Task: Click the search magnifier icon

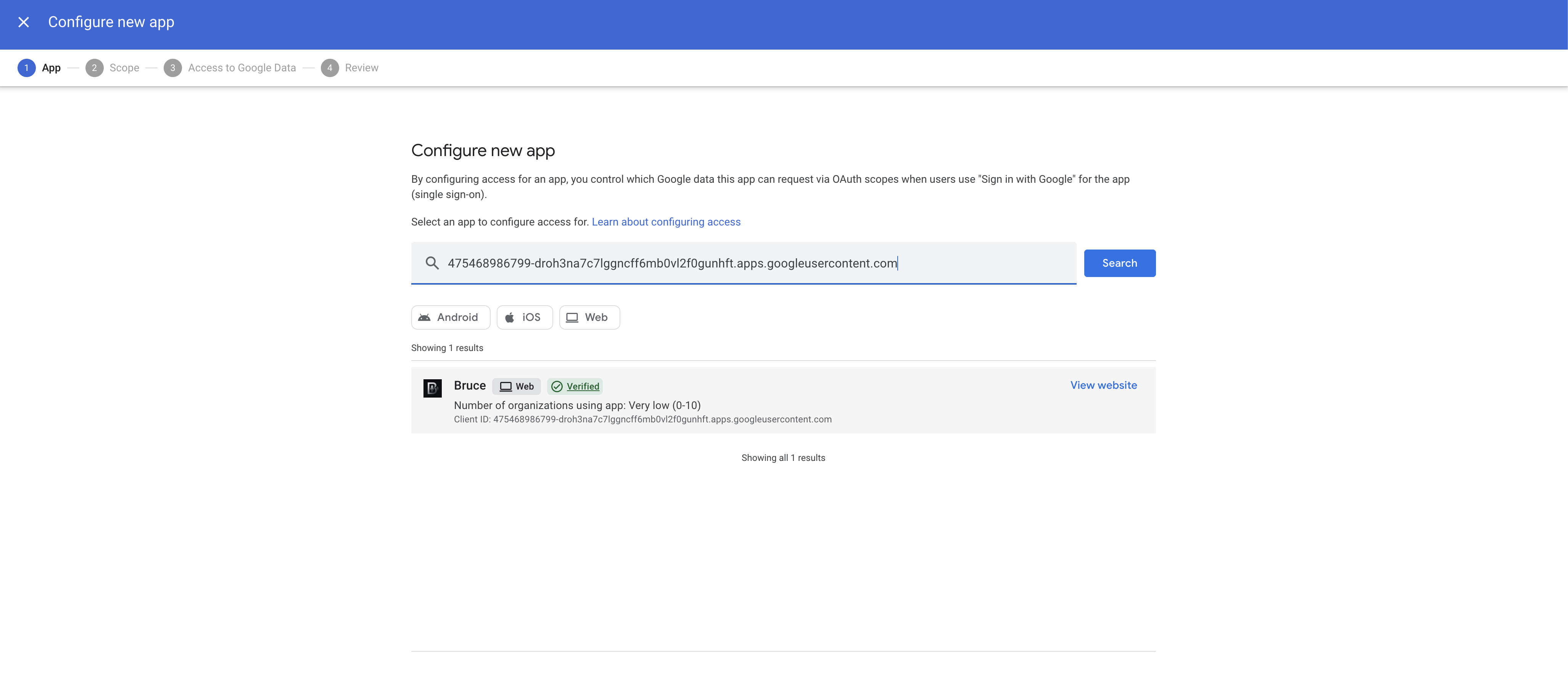Action: (x=432, y=263)
